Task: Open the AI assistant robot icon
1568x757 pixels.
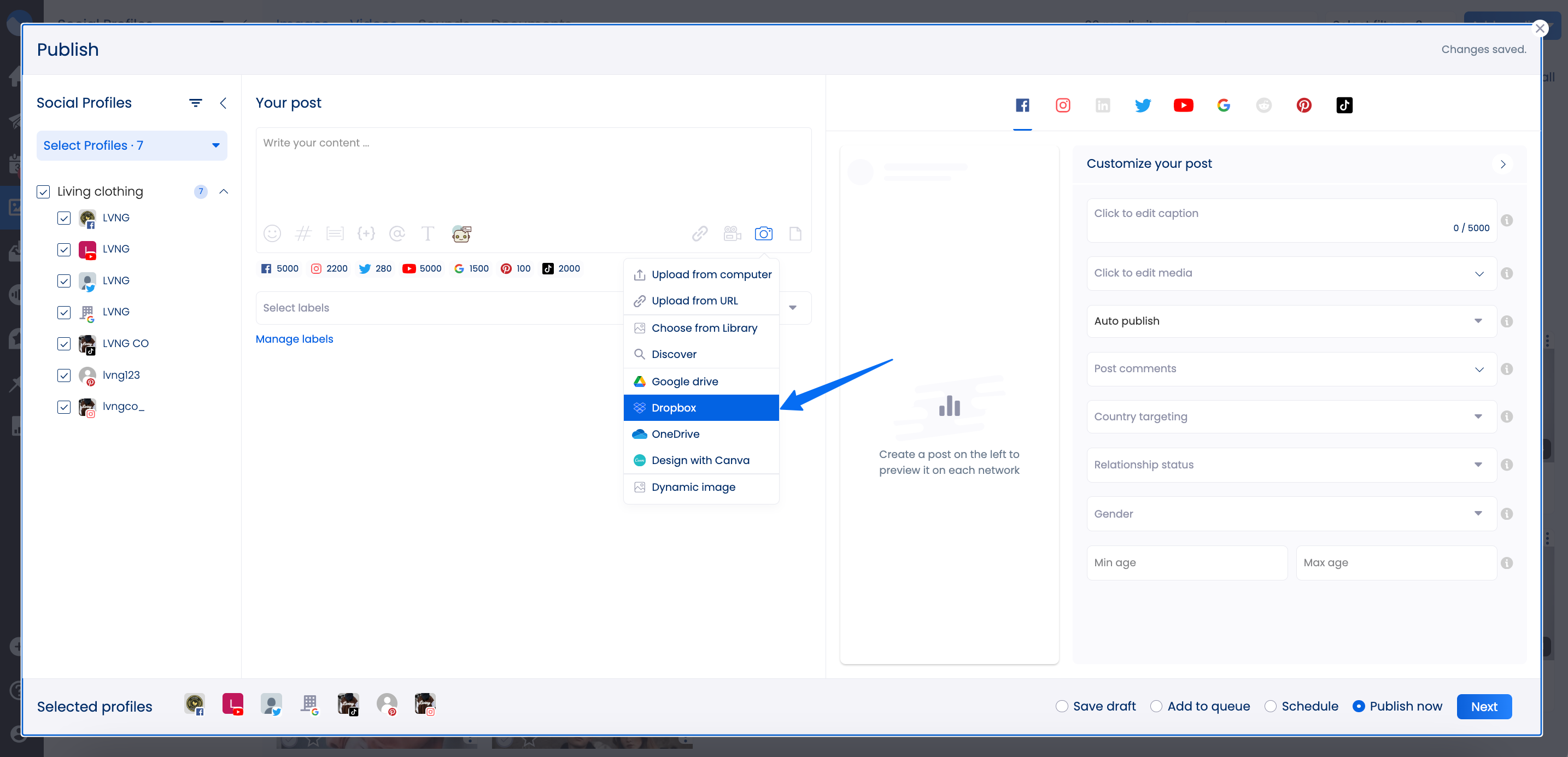Action: [462, 234]
